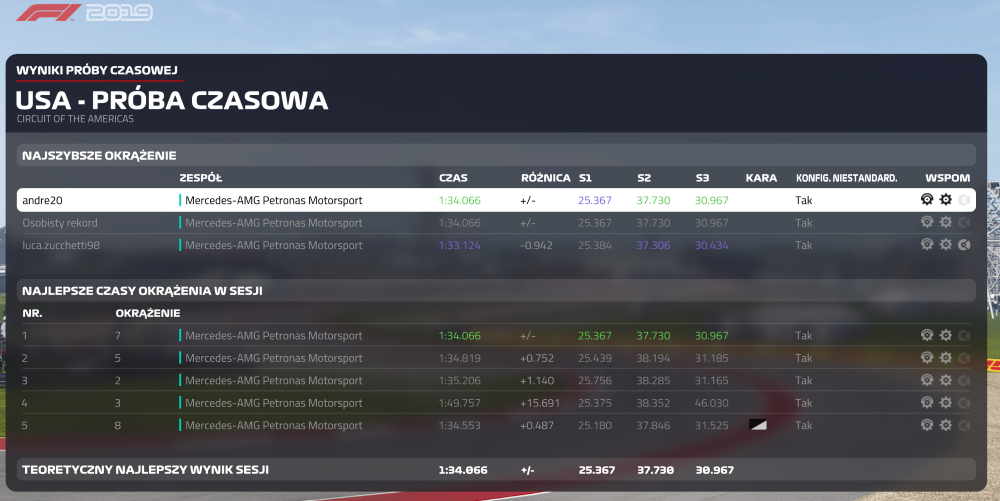Click traction control icon for lap 1:49.757

click(927, 403)
